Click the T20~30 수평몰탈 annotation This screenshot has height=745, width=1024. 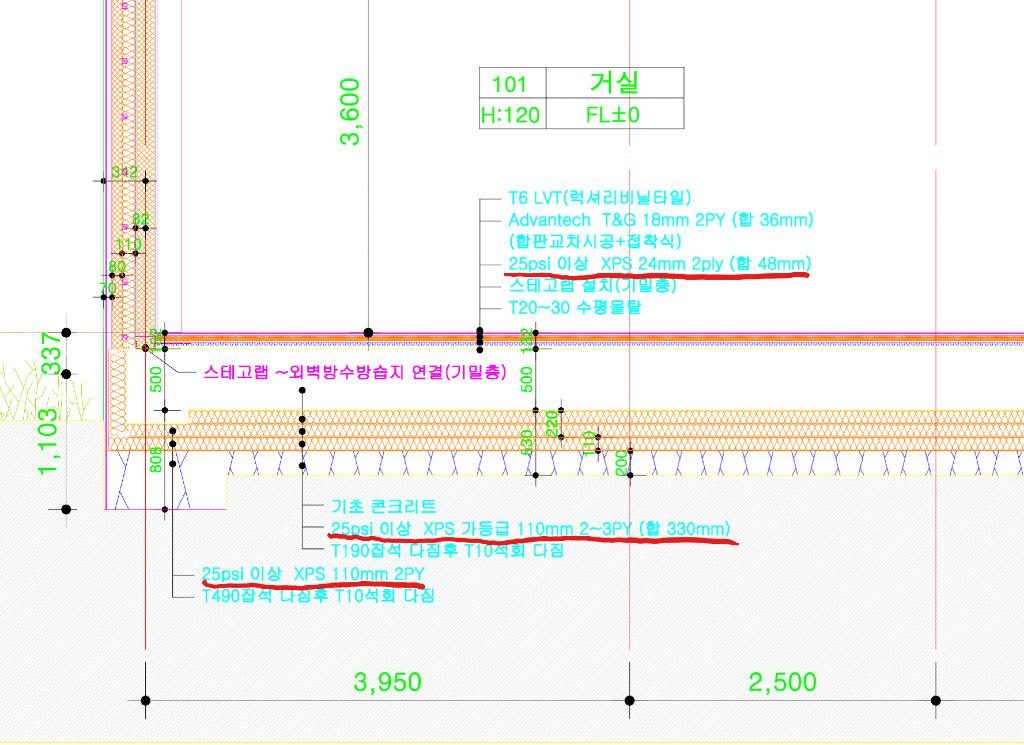(x=575, y=307)
